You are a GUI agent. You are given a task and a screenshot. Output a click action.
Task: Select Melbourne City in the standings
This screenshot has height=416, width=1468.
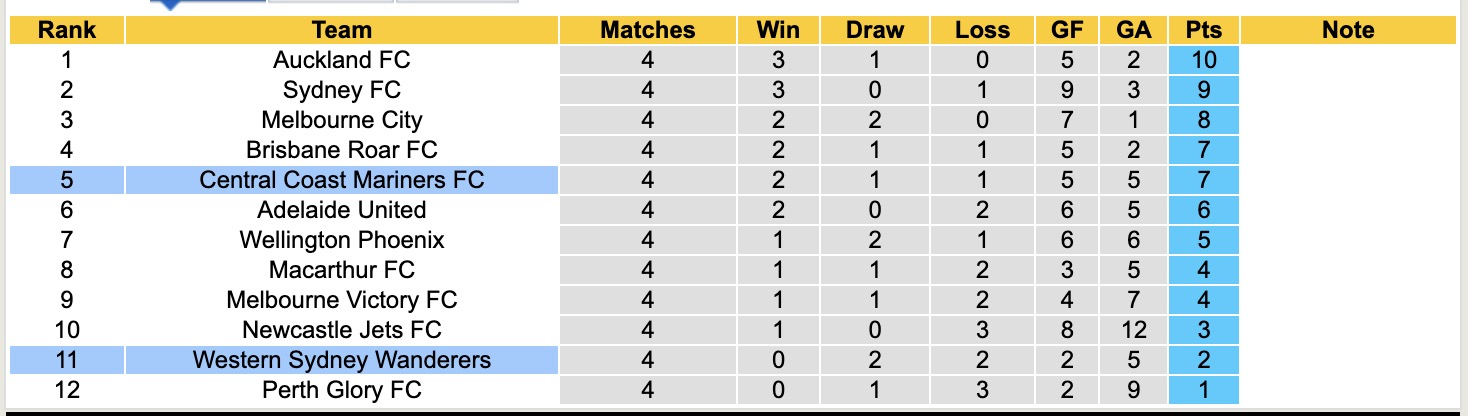(341, 120)
